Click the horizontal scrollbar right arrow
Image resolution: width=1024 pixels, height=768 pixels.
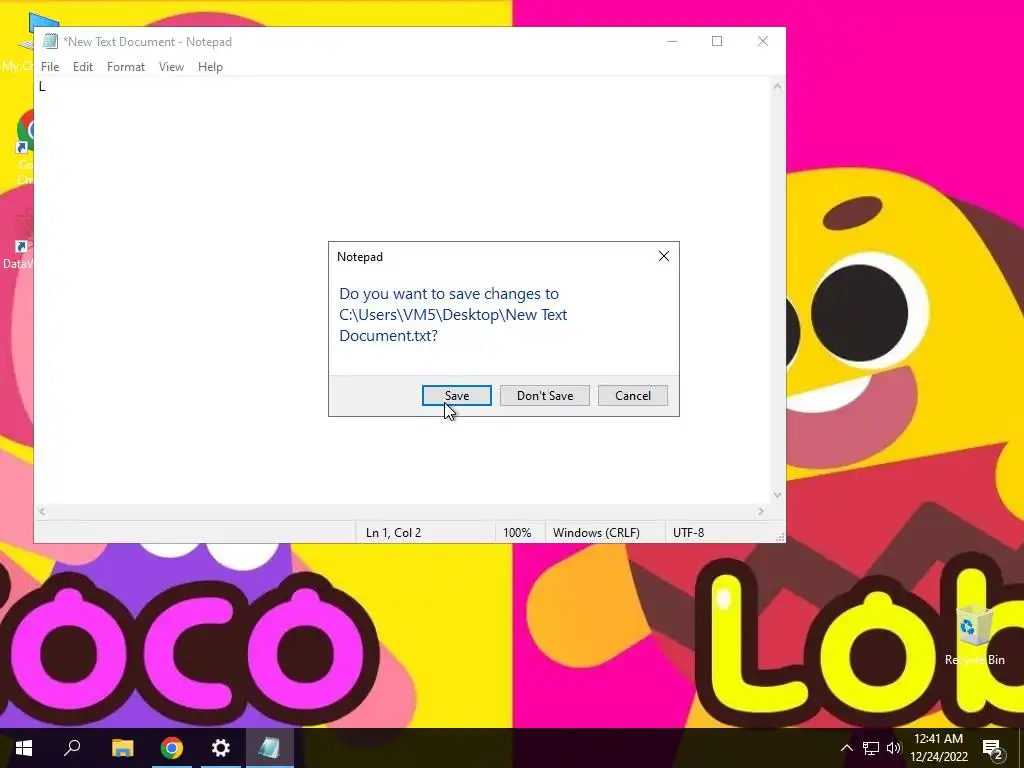761,511
